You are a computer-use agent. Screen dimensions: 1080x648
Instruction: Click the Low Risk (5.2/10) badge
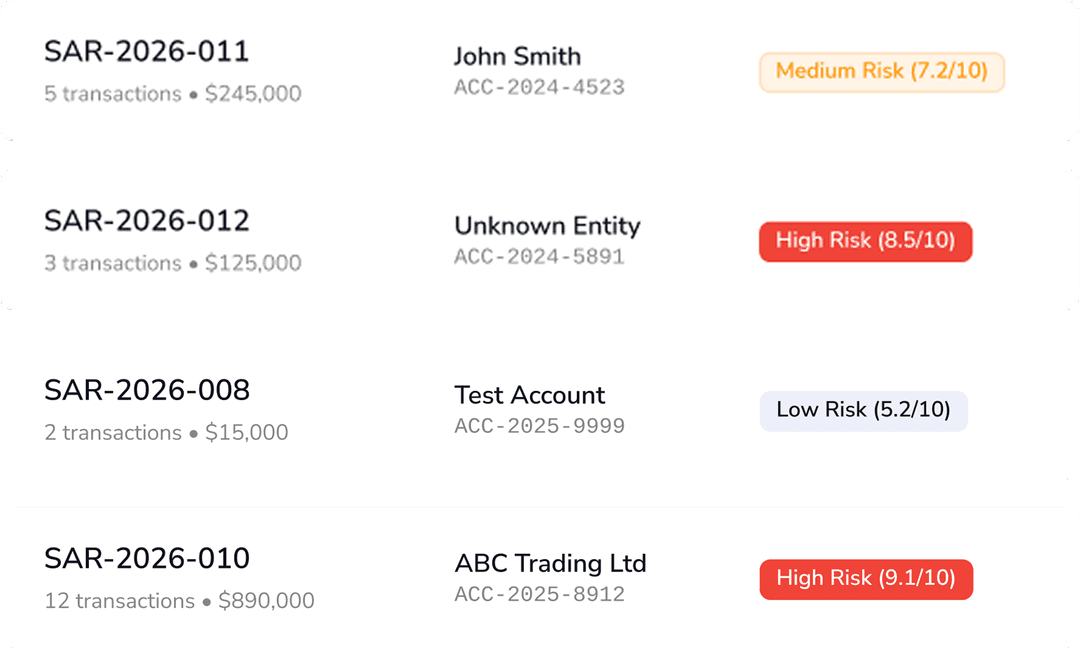[x=864, y=410]
